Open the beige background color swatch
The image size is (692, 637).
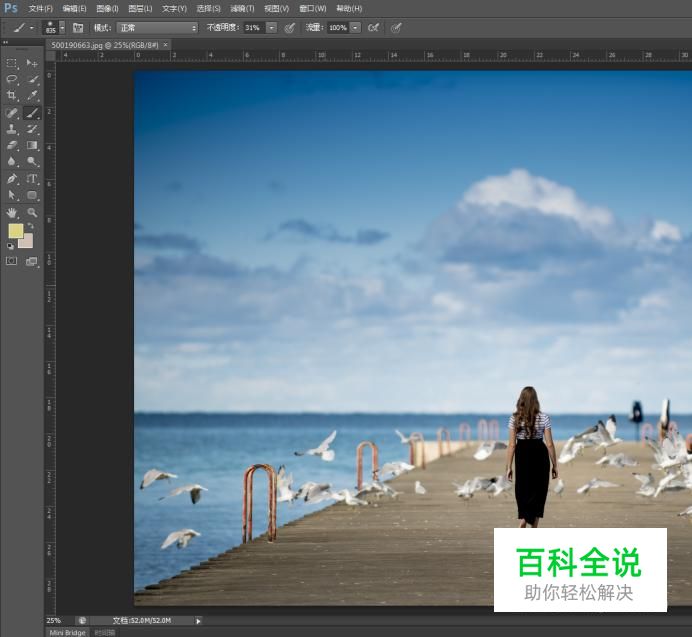(x=26, y=241)
